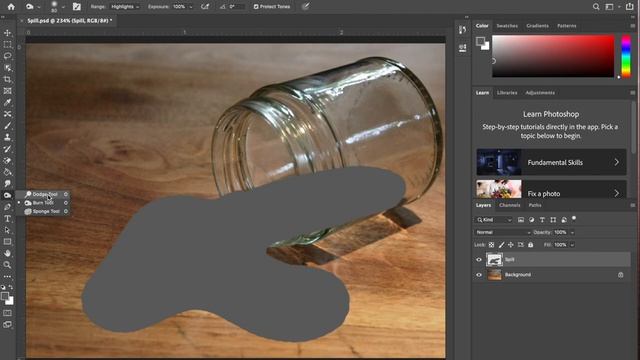Toggle lock position
The width and height of the screenshot is (640, 360).
coord(511,245)
